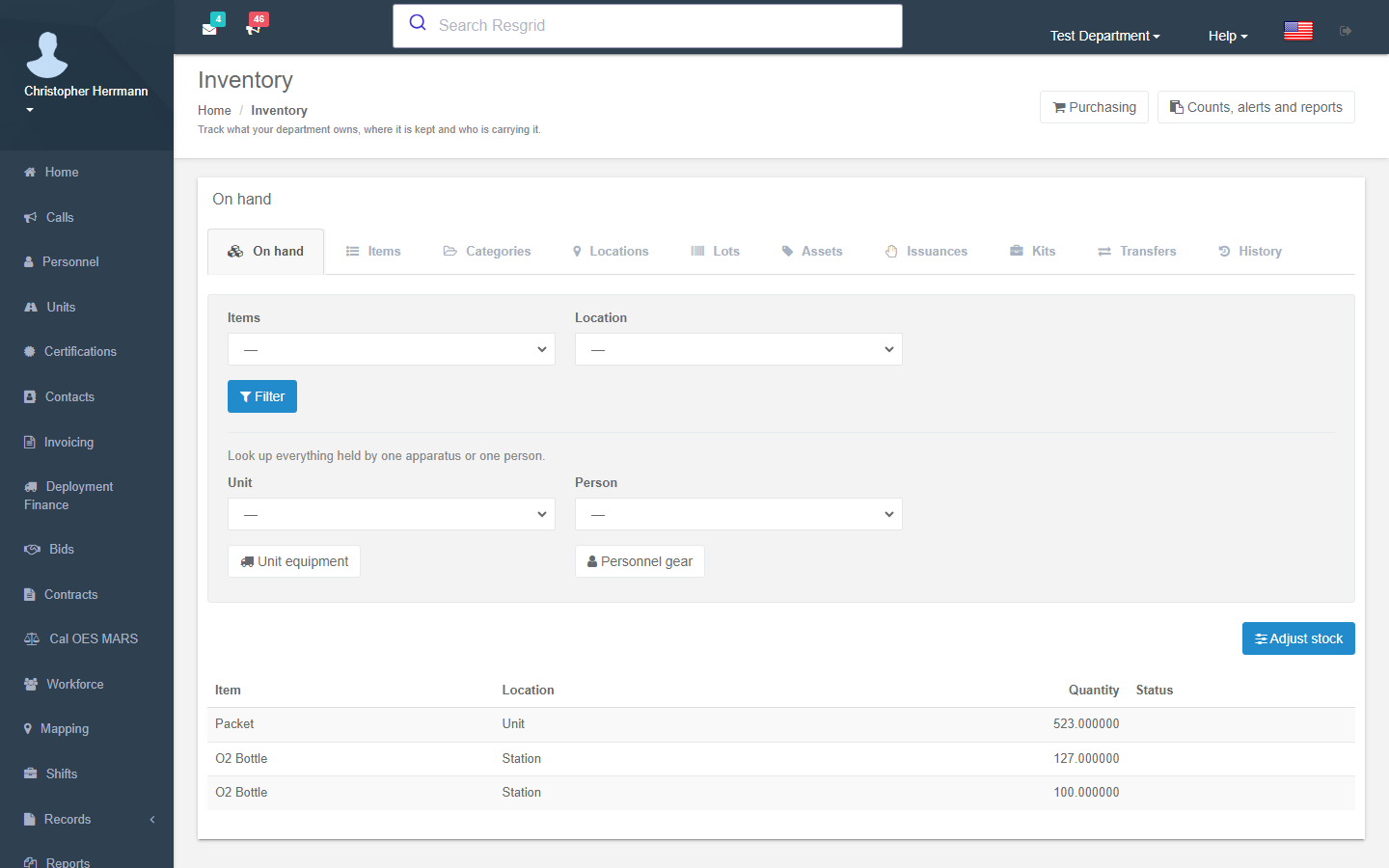Screen dimensions: 1389x868
Task: Switch to the Transfers tab
Action: click(1137, 251)
